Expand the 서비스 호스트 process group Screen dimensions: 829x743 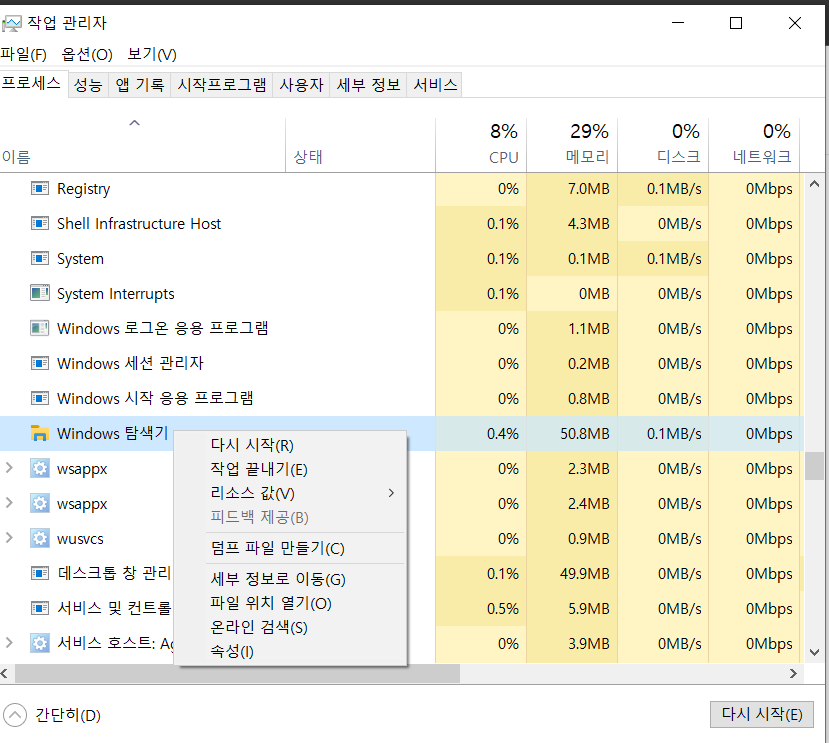point(9,643)
